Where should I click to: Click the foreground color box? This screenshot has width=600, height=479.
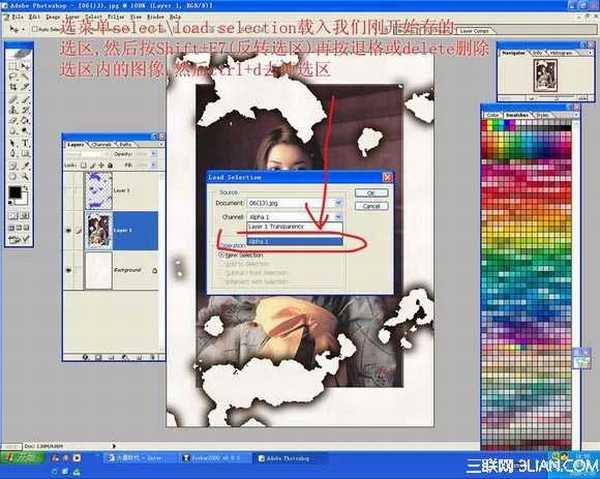[x=15, y=190]
